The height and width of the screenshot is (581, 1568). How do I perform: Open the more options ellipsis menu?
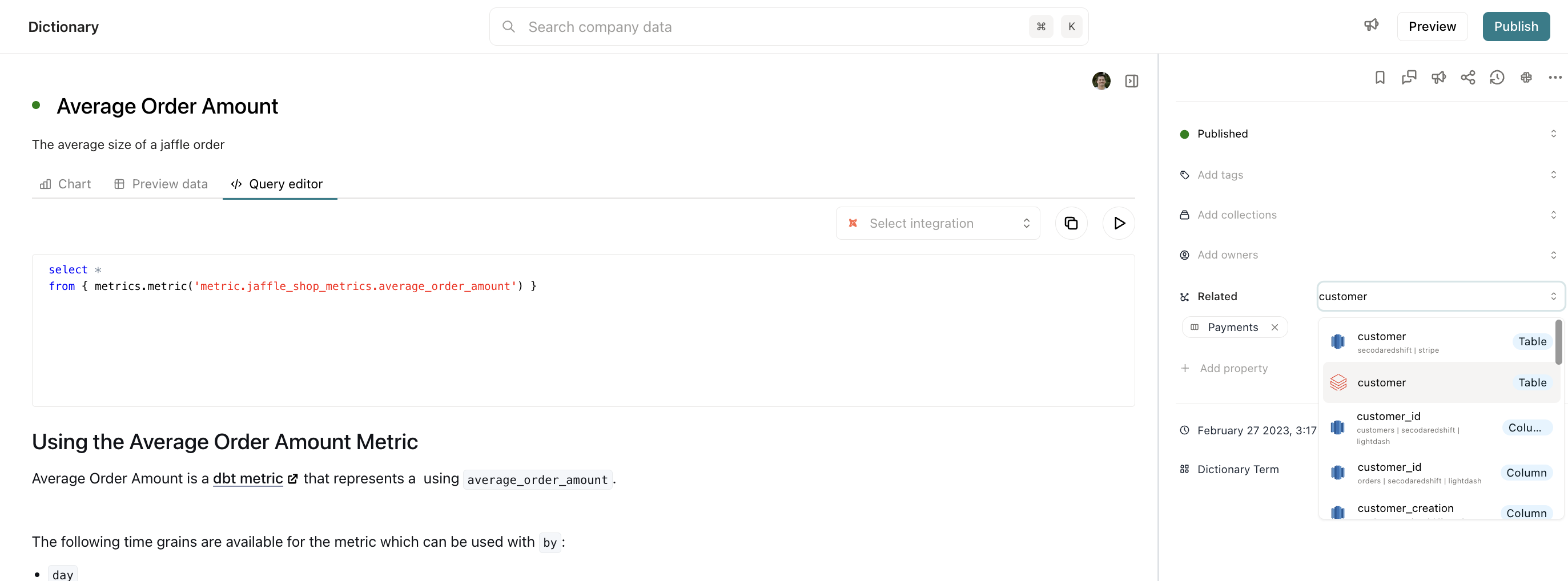(x=1555, y=77)
